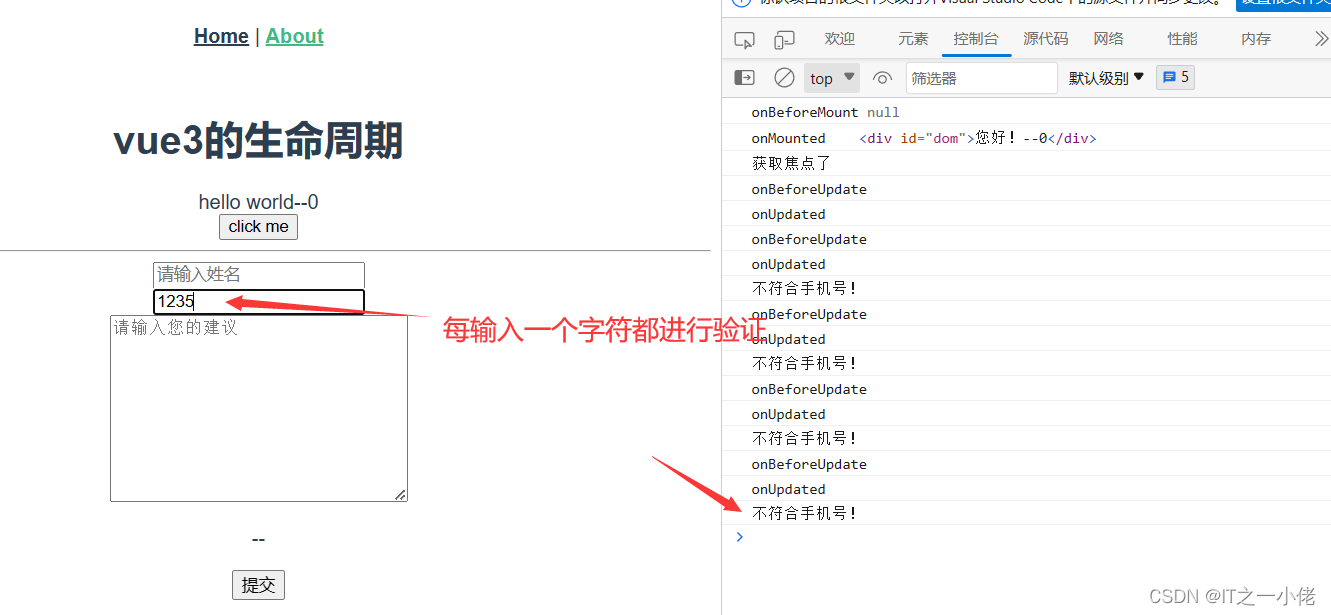
Task: Select the inspect element tool in DevTools
Action: pos(744,38)
